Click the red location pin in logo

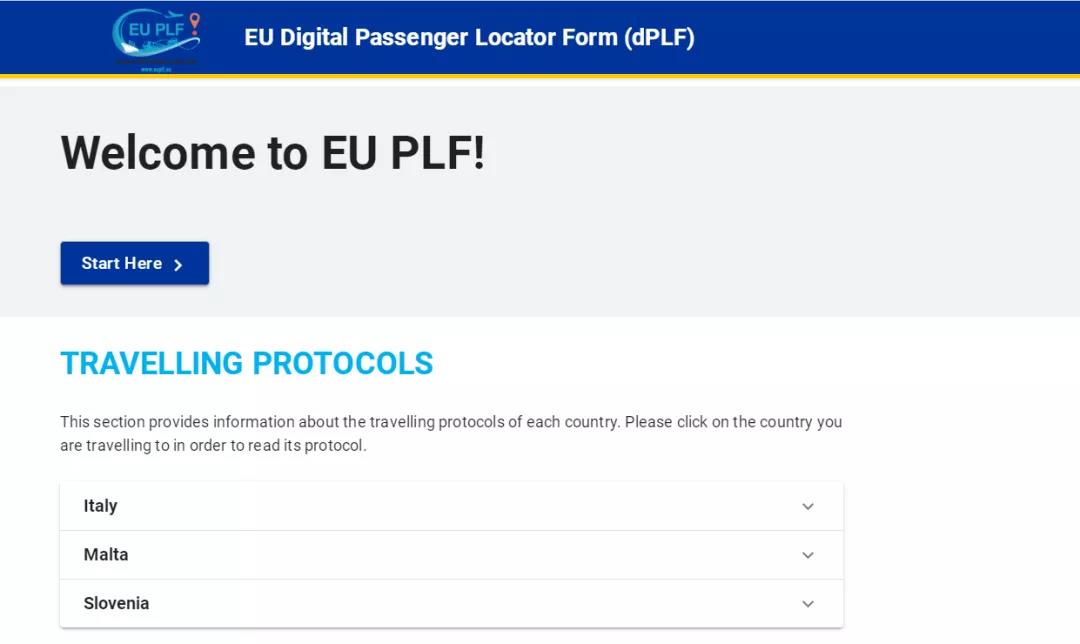point(195,24)
